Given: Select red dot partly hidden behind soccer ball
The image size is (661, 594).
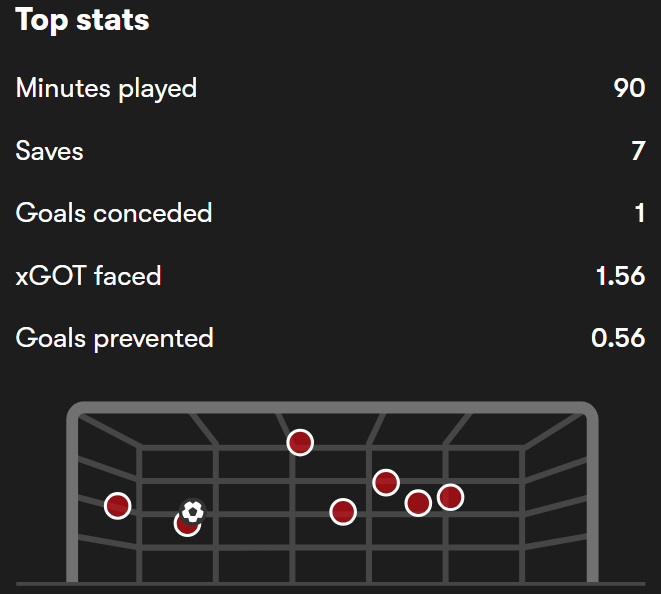Looking at the screenshot, I should (x=184, y=525).
